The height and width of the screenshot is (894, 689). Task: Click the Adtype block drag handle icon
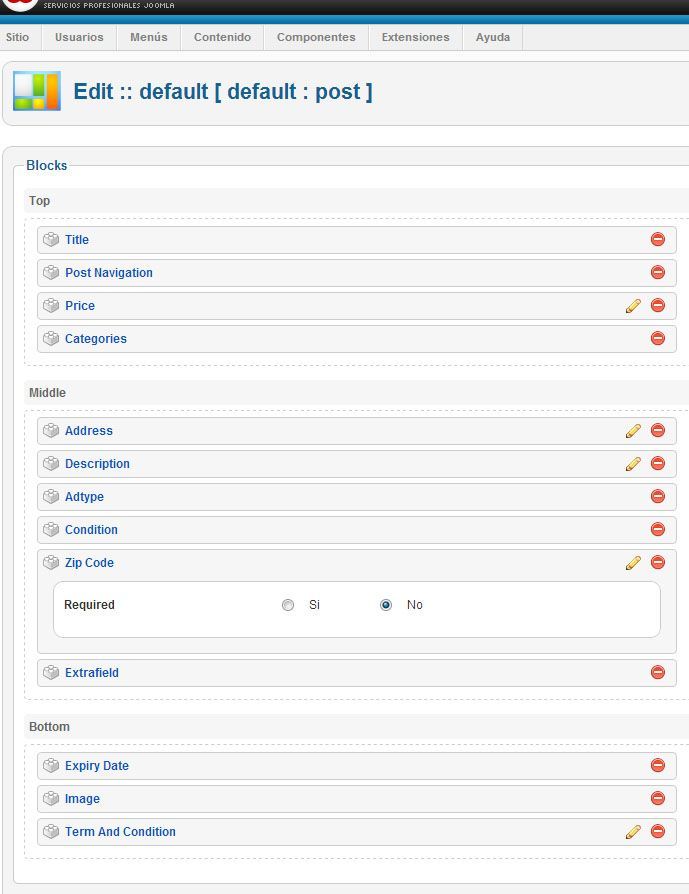coord(51,497)
